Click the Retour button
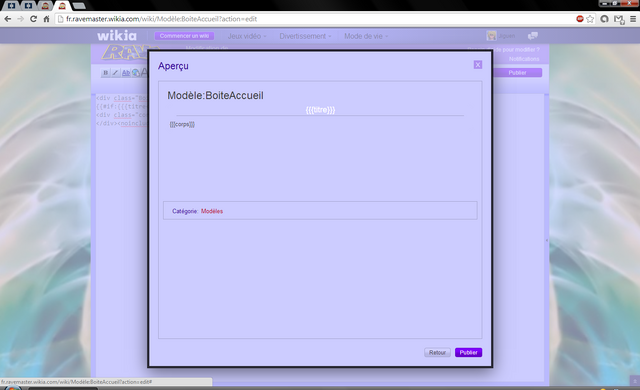640x390 pixels. (x=437, y=352)
